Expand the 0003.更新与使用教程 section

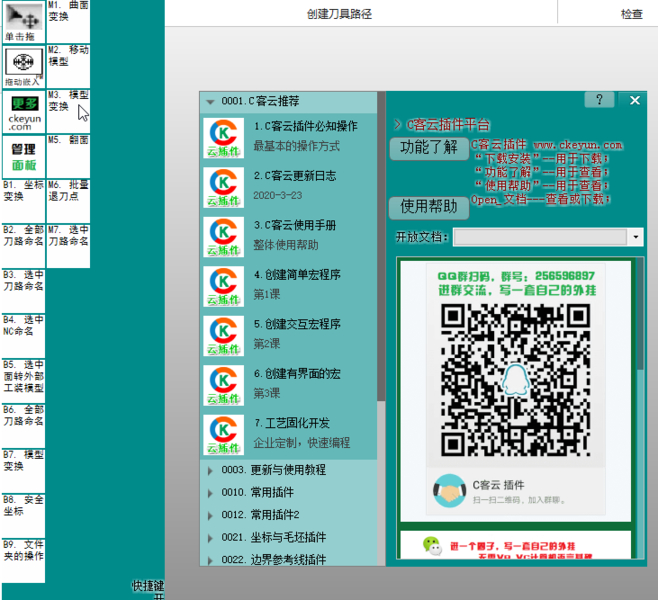(210, 470)
